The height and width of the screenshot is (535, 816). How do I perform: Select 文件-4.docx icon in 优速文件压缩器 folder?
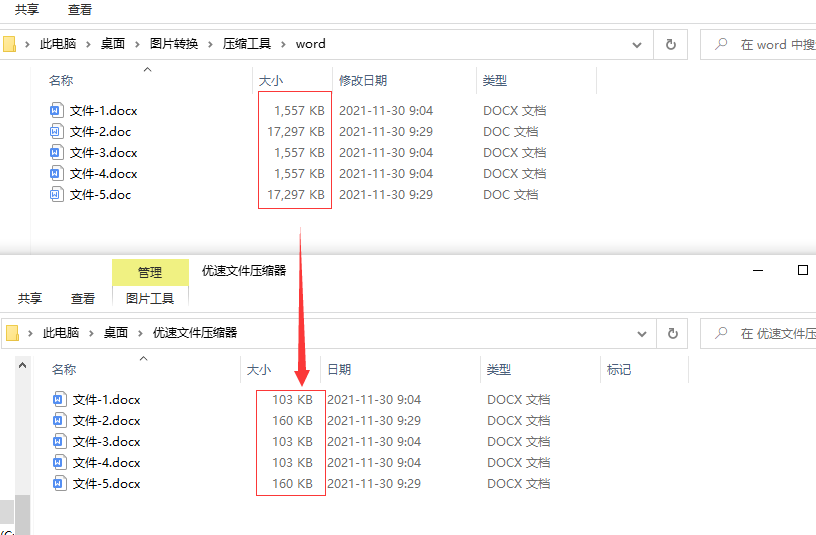click(x=59, y=463)
